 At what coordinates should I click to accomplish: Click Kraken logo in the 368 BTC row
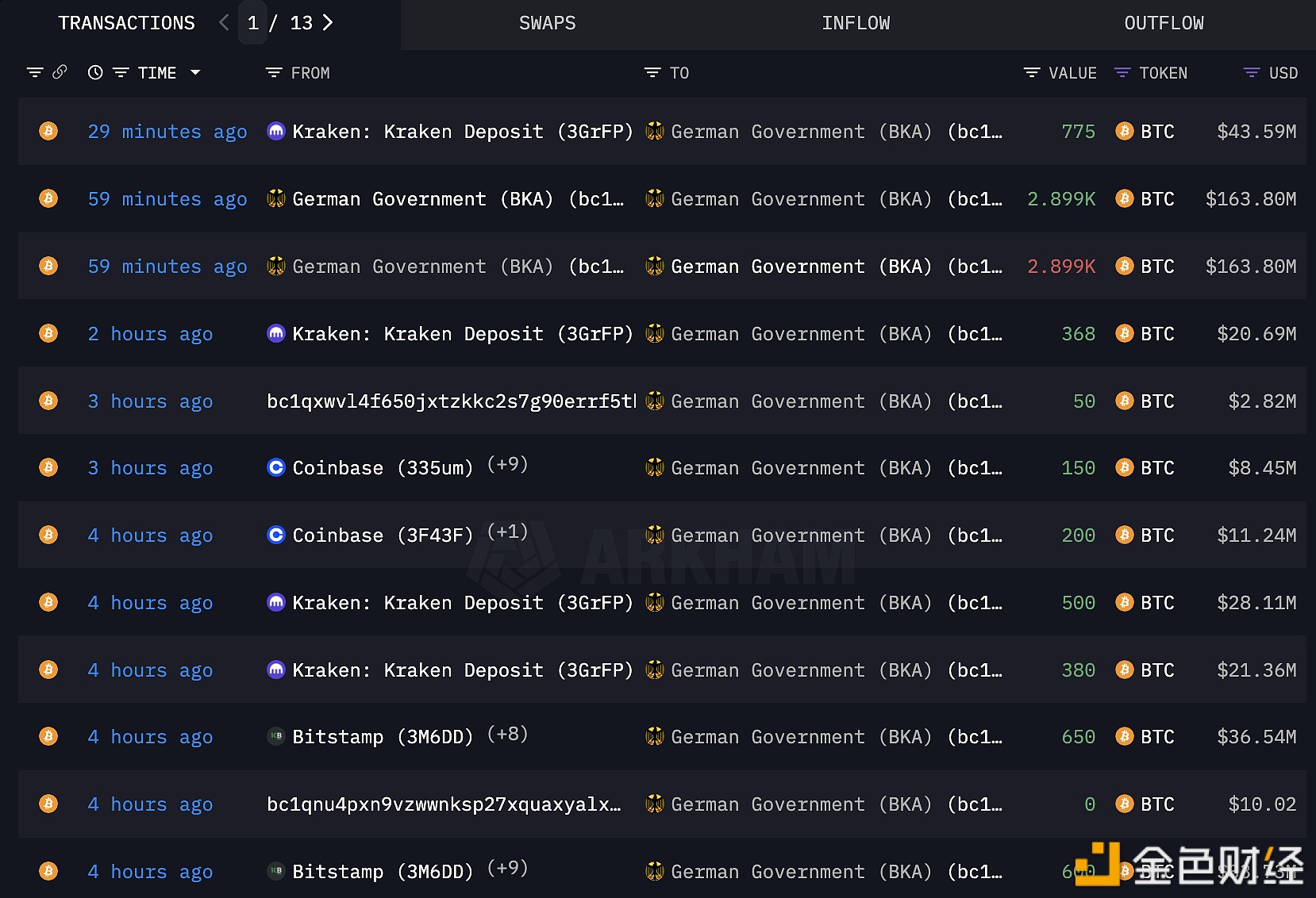275,333
